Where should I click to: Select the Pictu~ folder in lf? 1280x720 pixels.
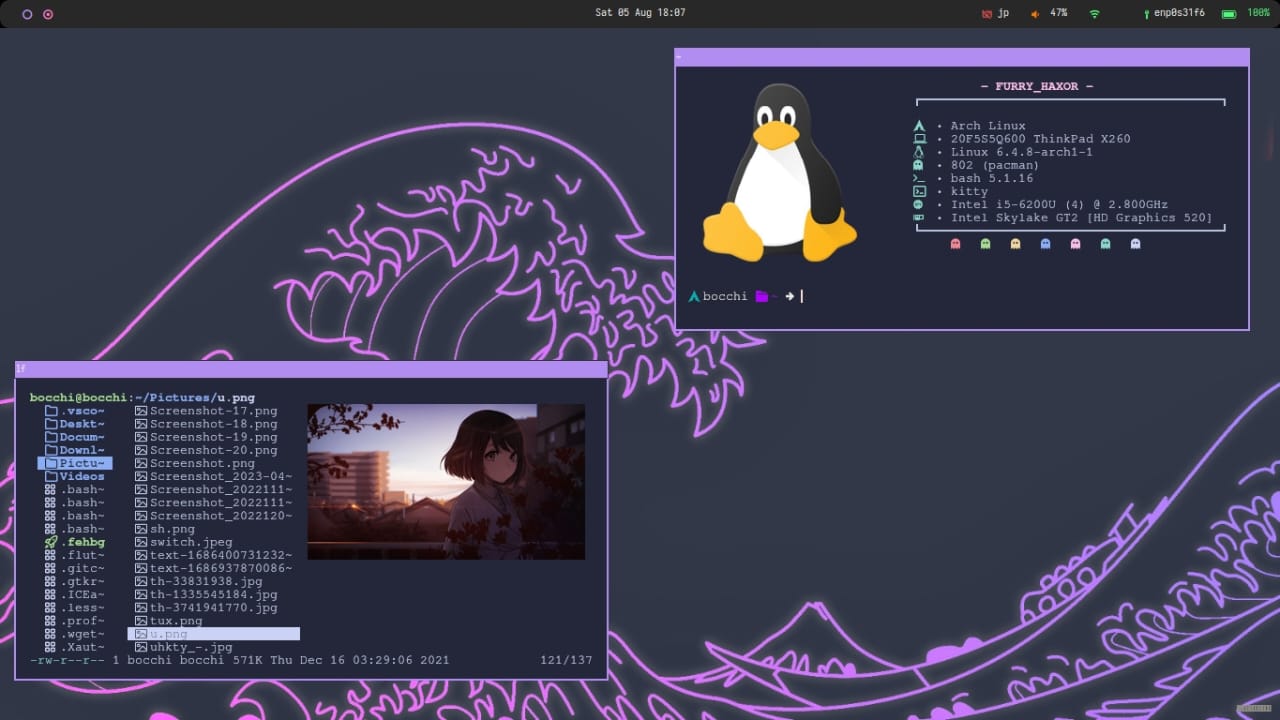tap(75, 463)
